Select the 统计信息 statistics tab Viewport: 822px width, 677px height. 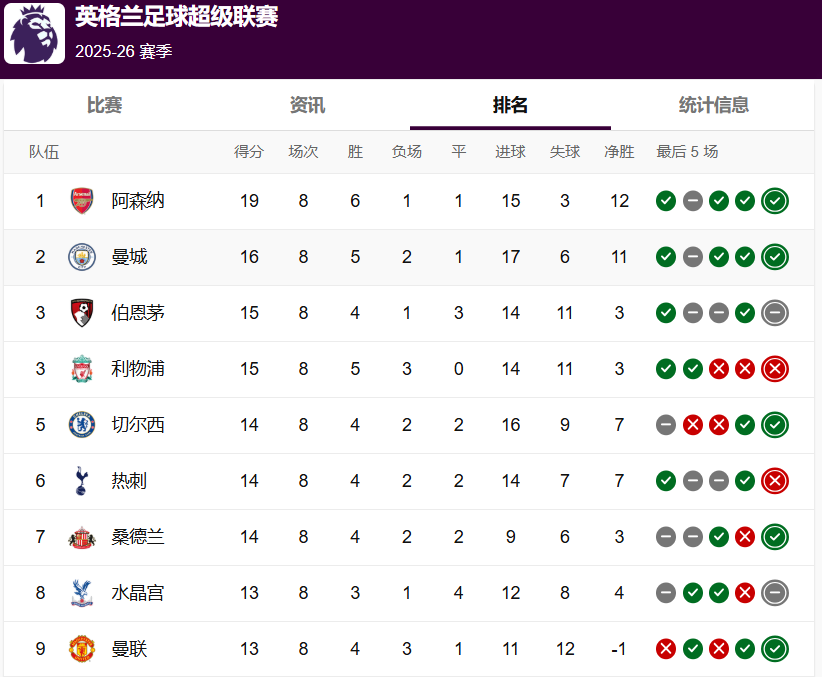point(713,105)
